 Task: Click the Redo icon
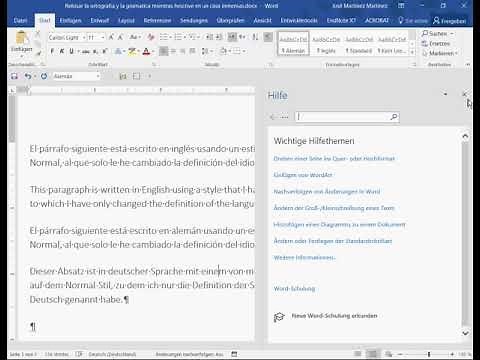(x=44, y=76)
